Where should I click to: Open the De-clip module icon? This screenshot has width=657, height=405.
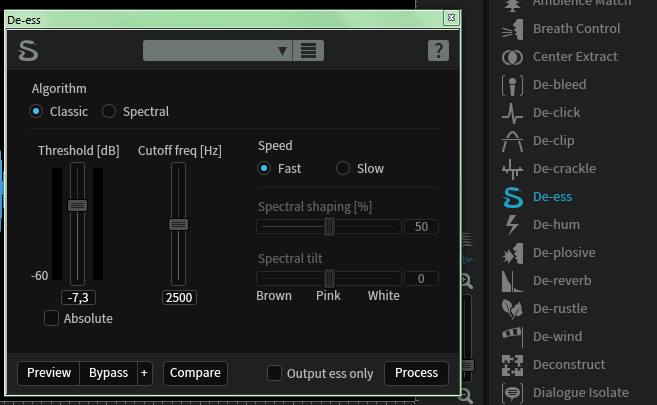[x=512, y=141]
